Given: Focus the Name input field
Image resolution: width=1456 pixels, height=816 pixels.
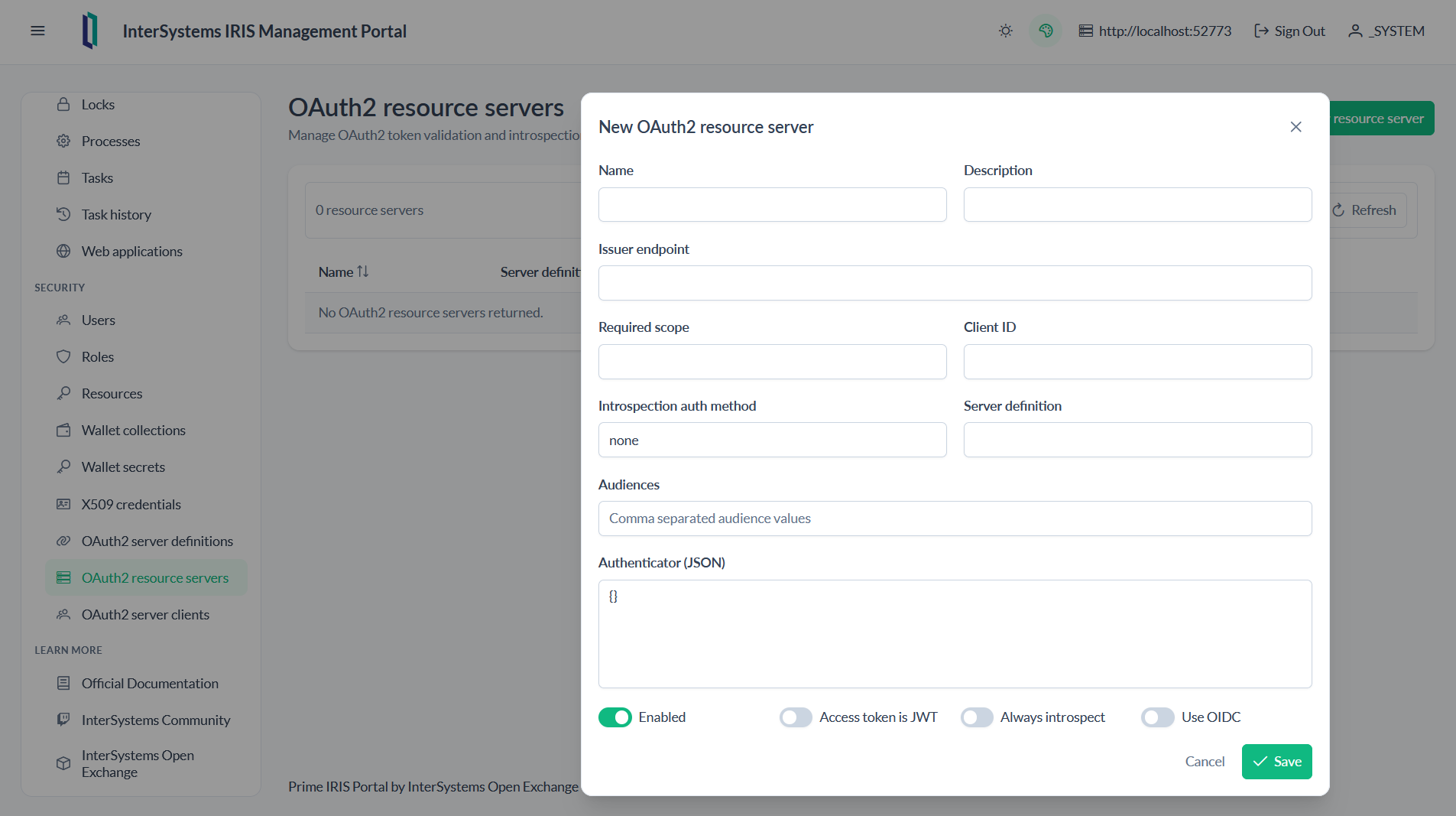Looking at the screenshot, I should click(x=772, y=205).
